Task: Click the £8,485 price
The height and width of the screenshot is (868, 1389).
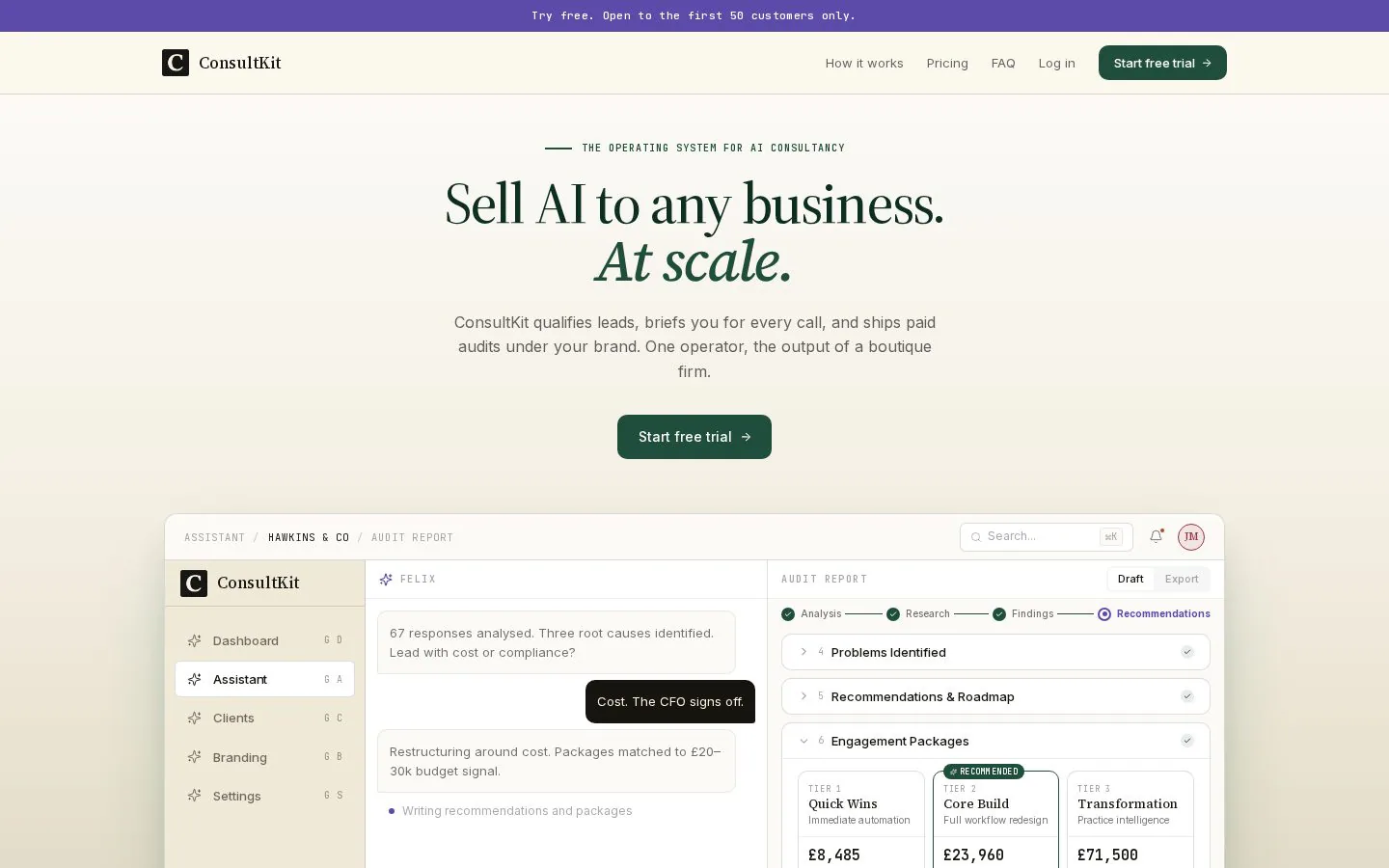Action: [x=834, y=854]
